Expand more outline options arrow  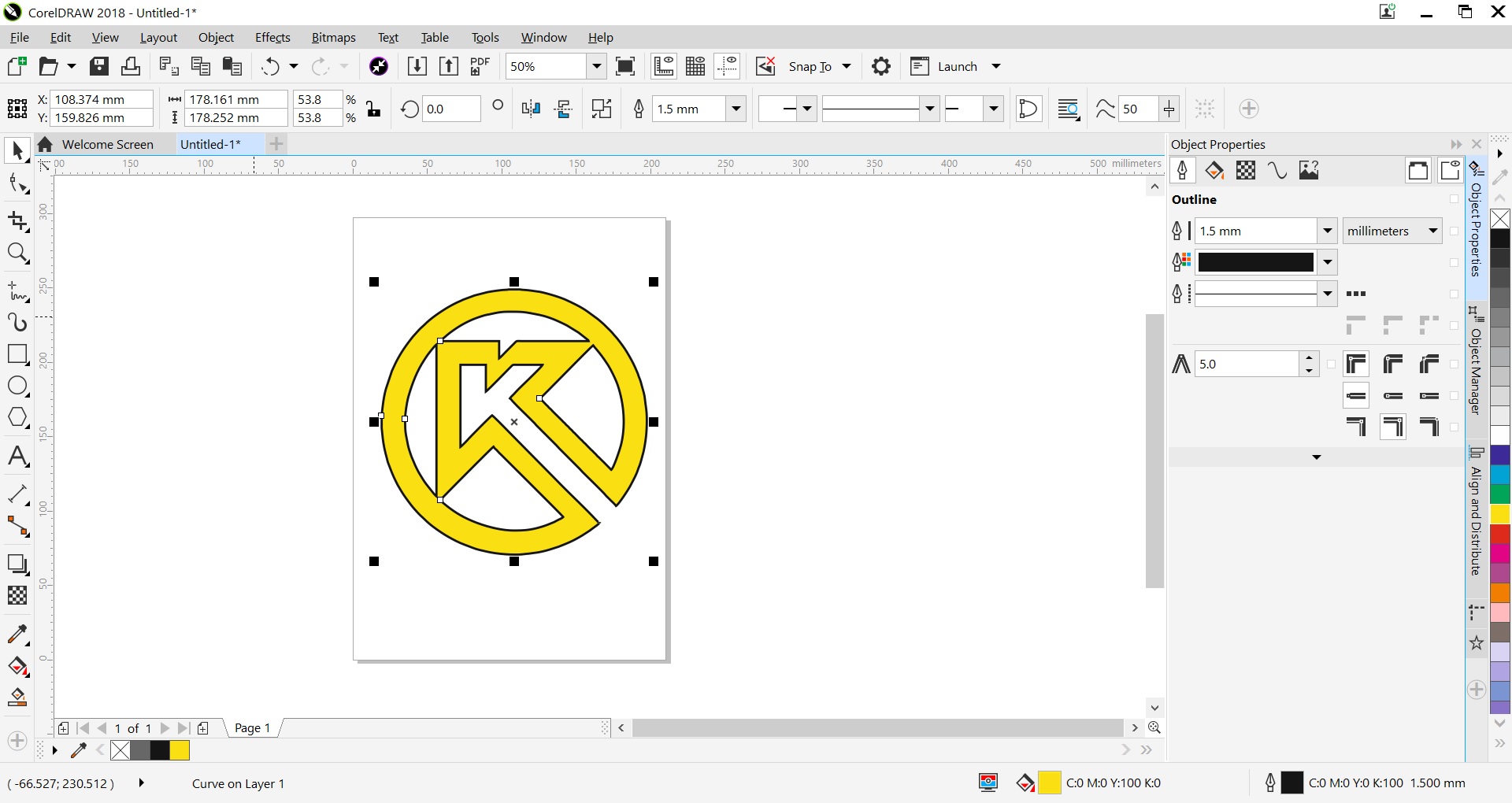click(1316, 457)
